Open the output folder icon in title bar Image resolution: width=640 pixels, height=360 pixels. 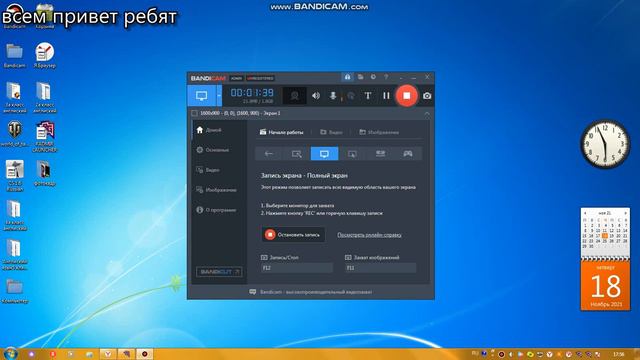point(360,77)
